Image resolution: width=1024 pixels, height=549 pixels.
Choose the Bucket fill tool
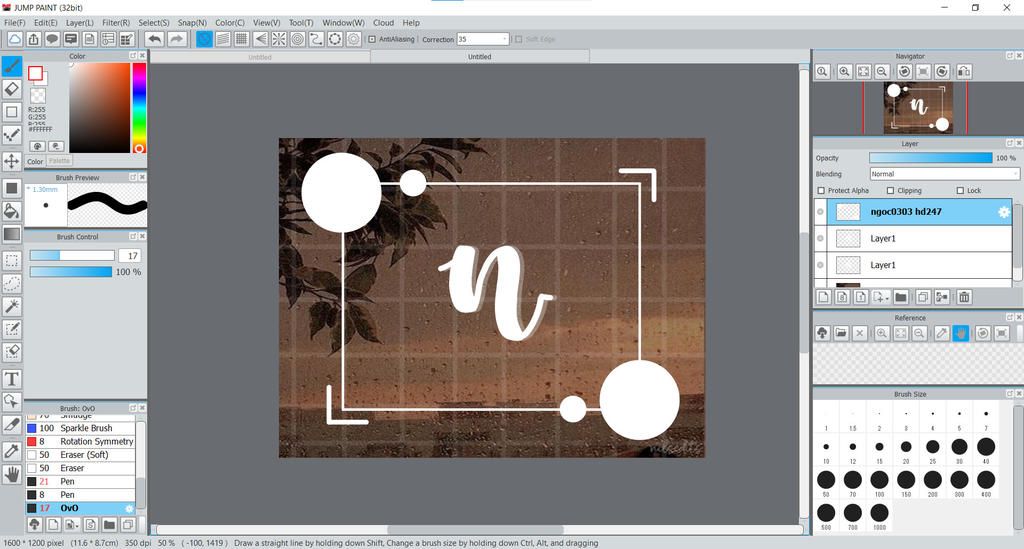12,210
